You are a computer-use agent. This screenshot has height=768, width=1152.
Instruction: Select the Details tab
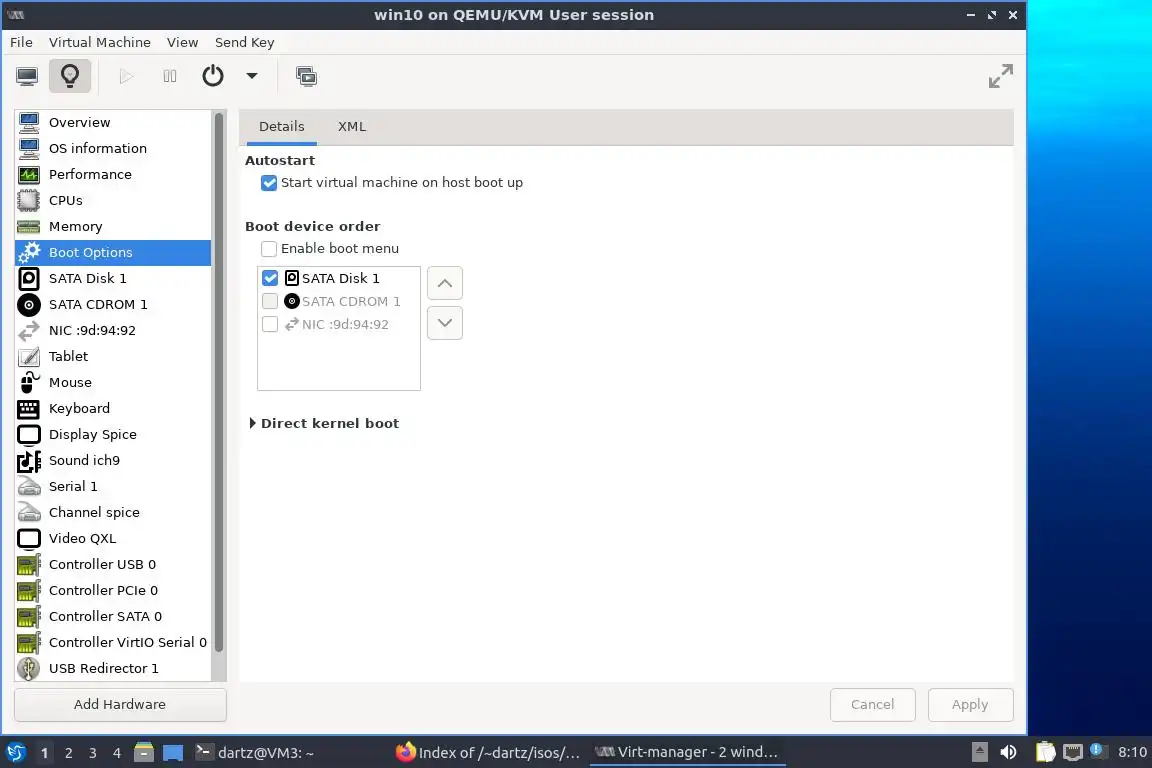(x=281, y=126)
